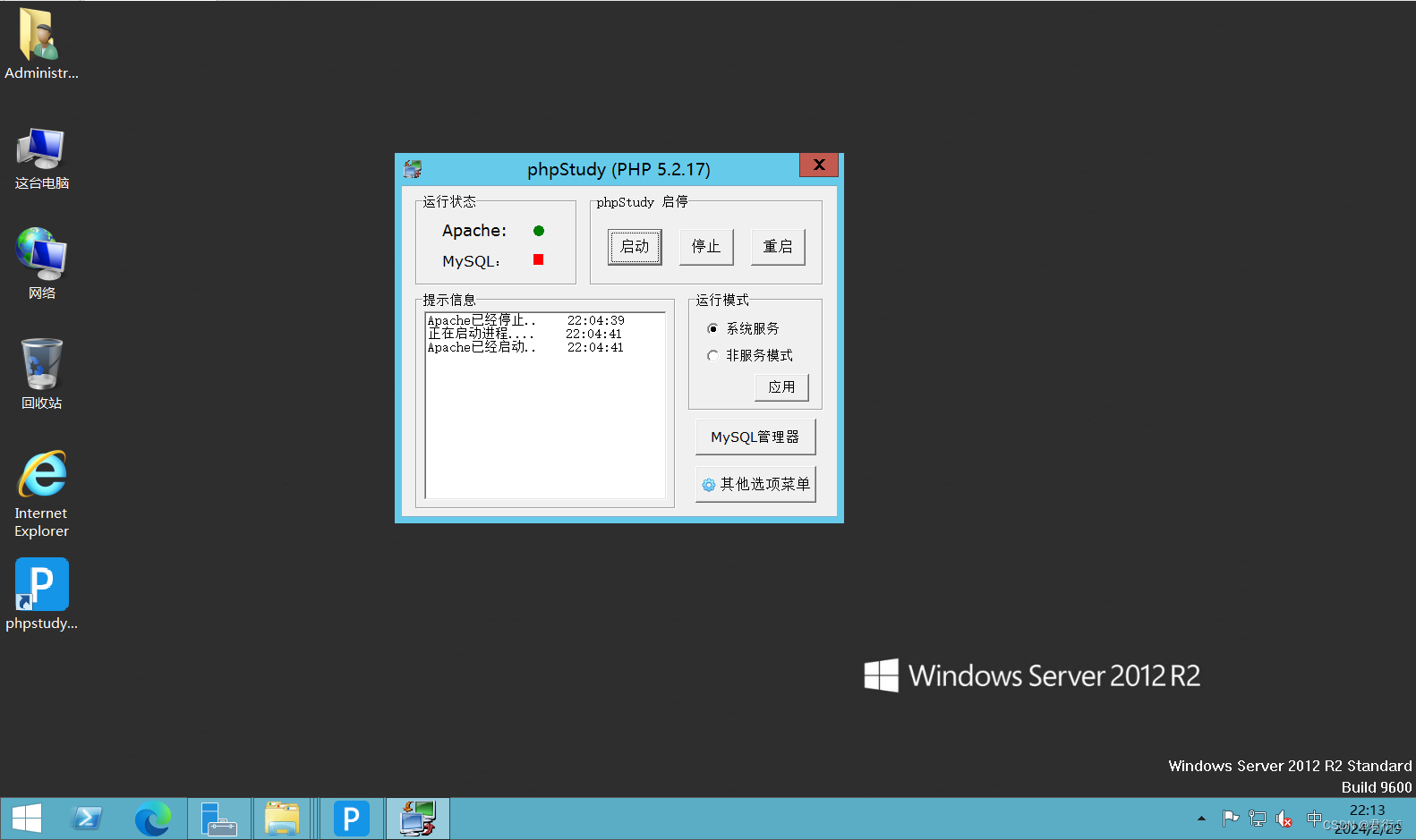Open the 其他选项菜单 options menu
1416x840 pixels.
pyautogui.click(x=755, y=484)
